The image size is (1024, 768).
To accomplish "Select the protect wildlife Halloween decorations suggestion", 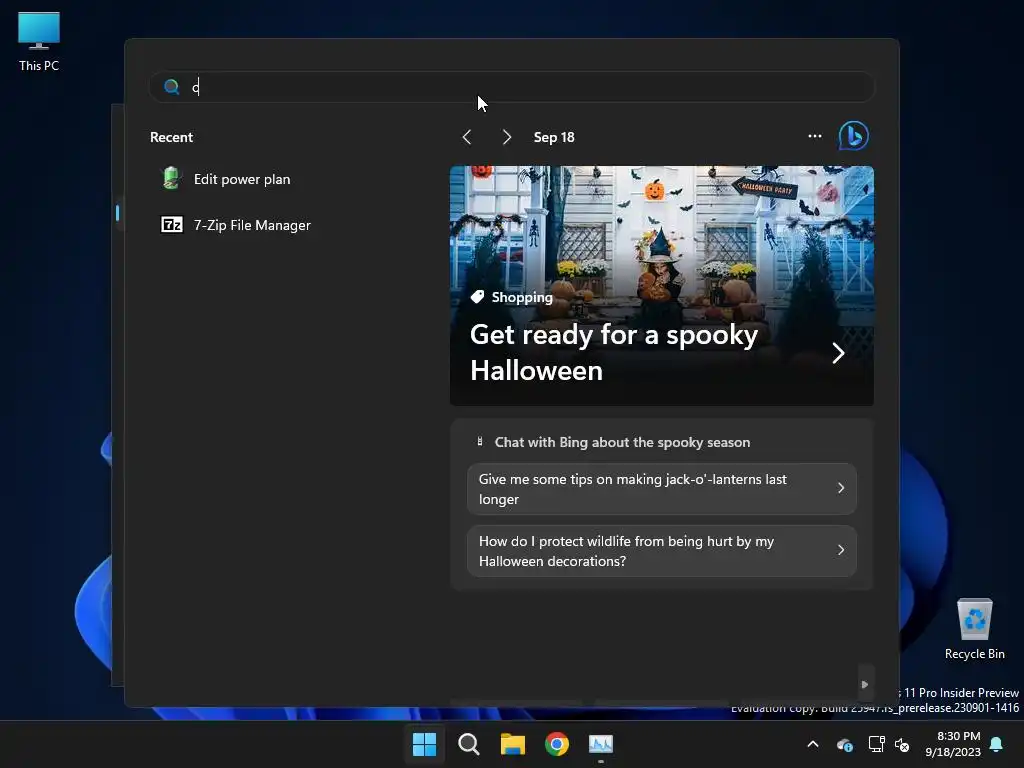I will coord(662,551).
